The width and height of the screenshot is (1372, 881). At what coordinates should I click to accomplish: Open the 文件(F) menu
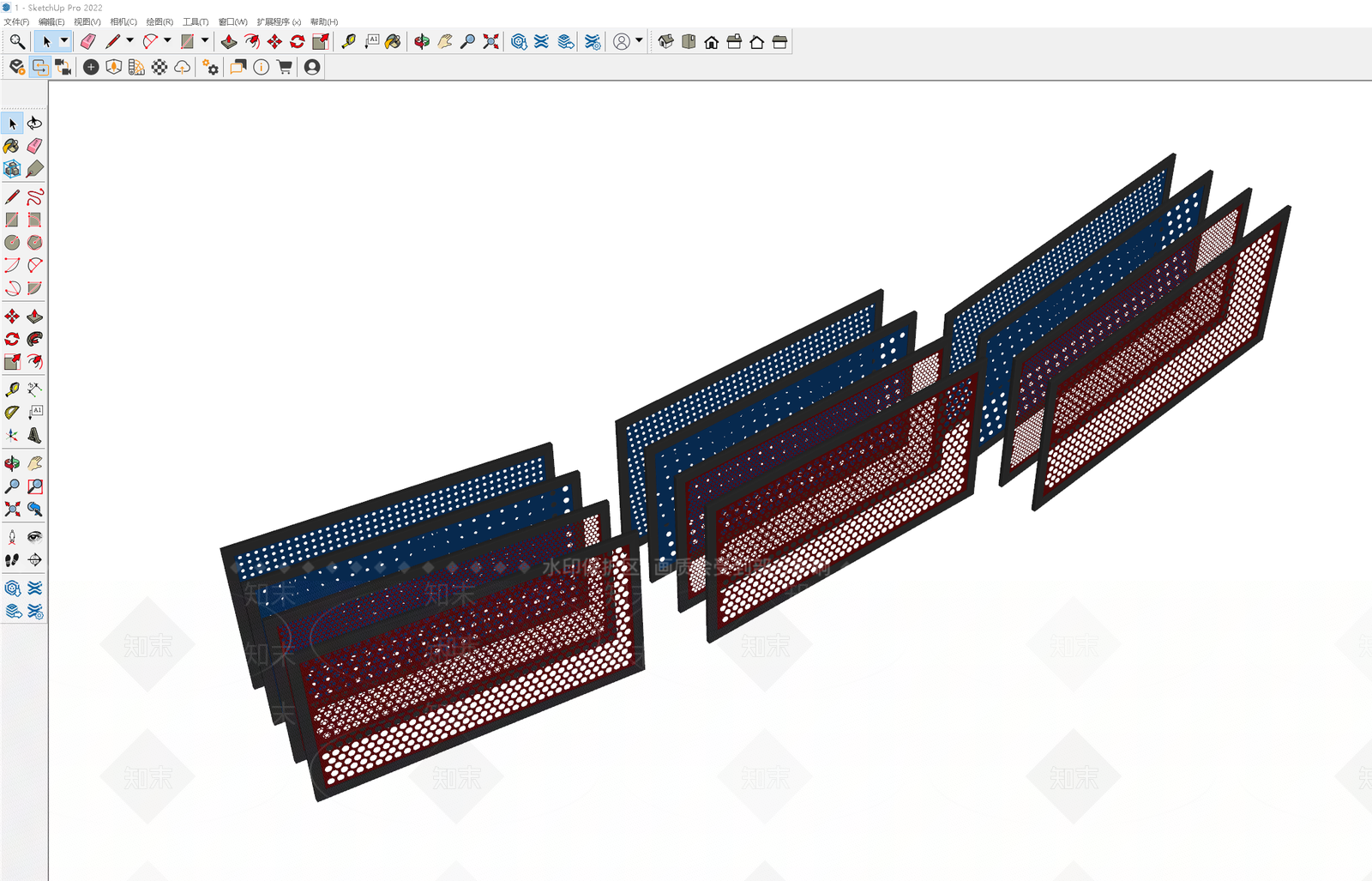coord(16,21)
